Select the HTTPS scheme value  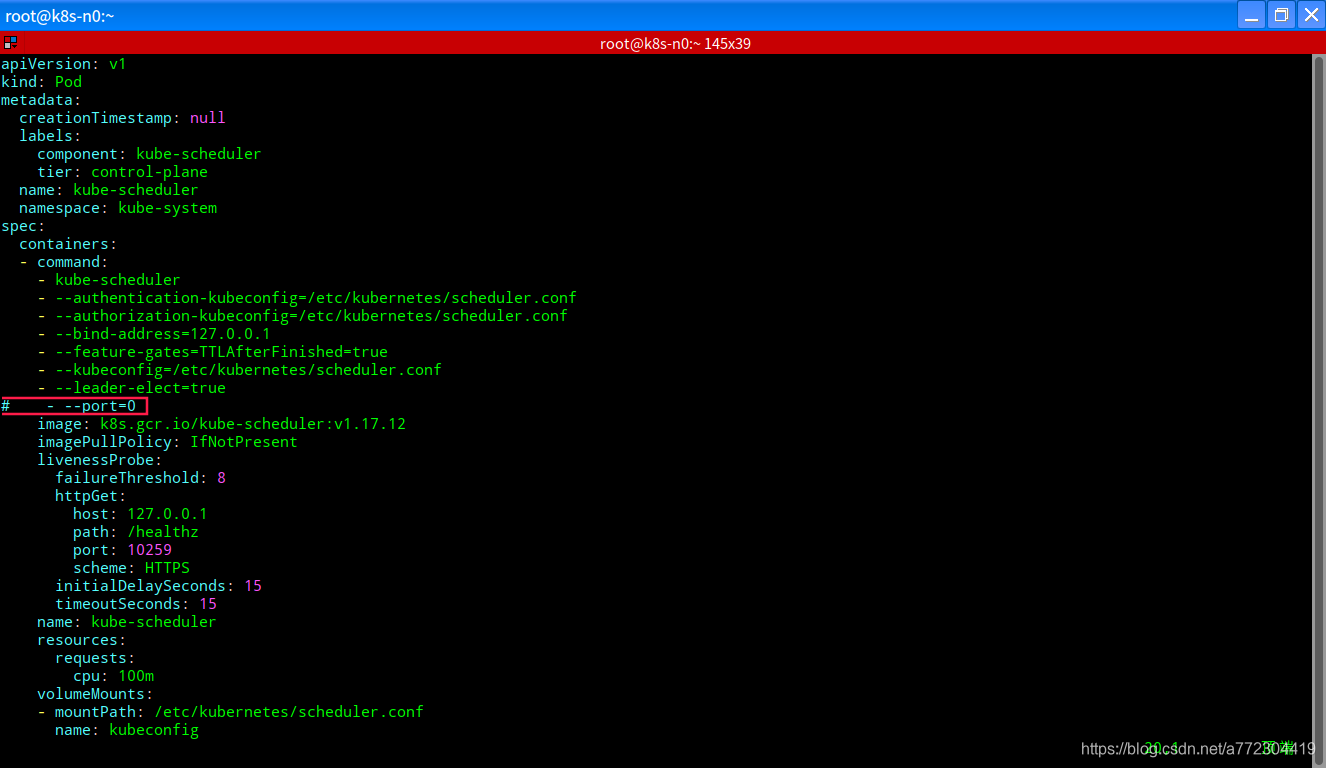click(167, 567)
